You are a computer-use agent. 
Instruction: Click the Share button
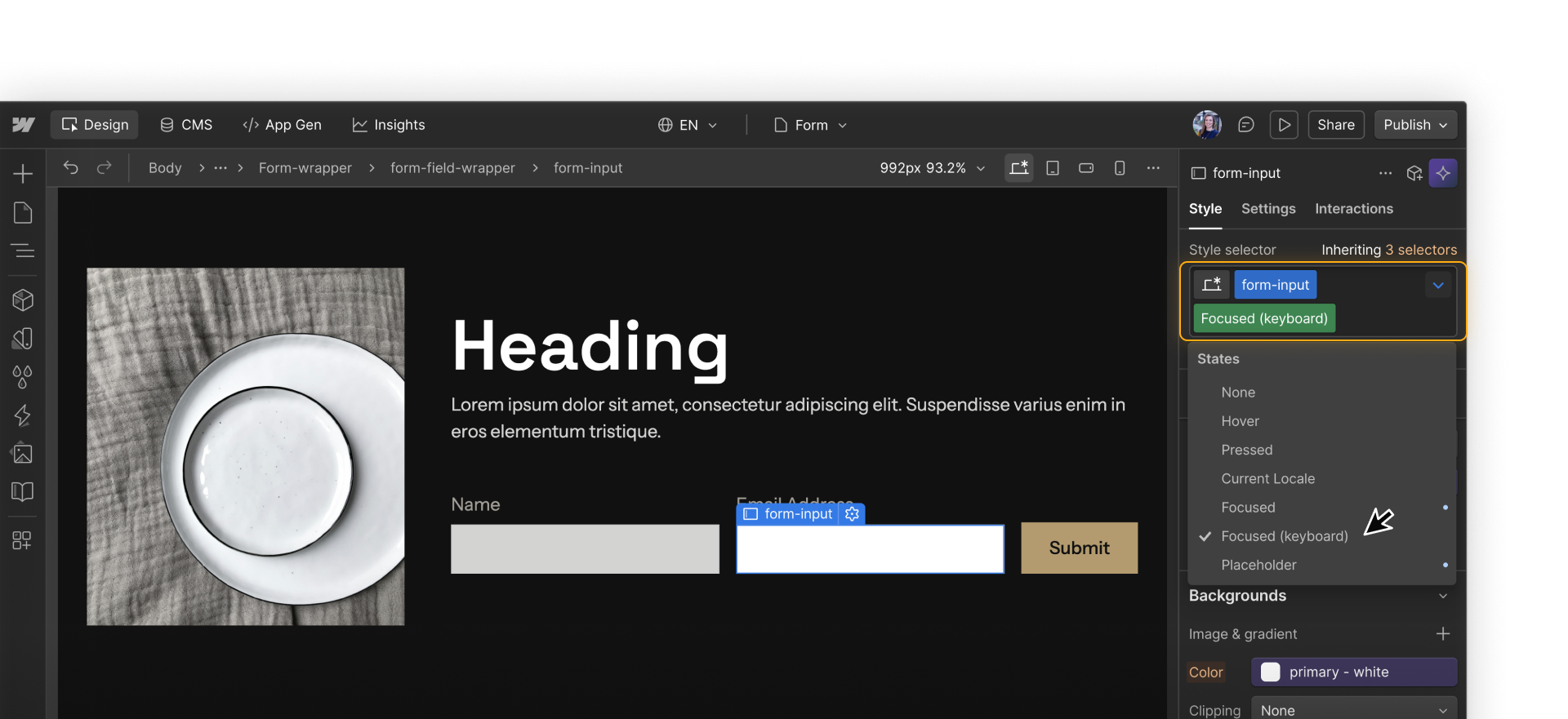click(1336, 125)
